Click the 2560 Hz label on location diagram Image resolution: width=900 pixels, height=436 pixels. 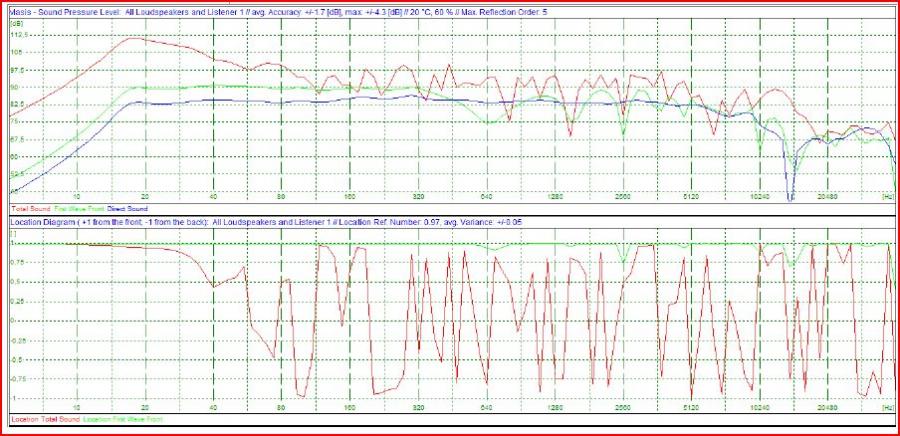(x=623, y=407)
